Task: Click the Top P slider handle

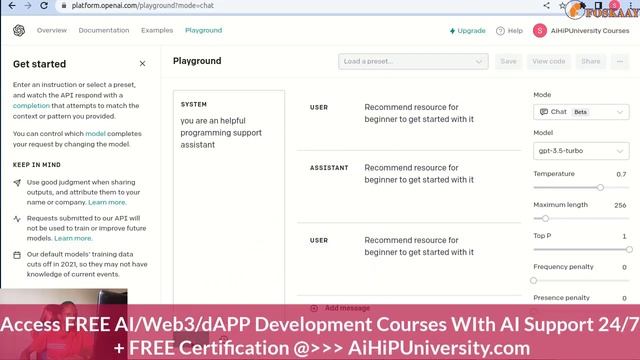Action: click(629, 249)
